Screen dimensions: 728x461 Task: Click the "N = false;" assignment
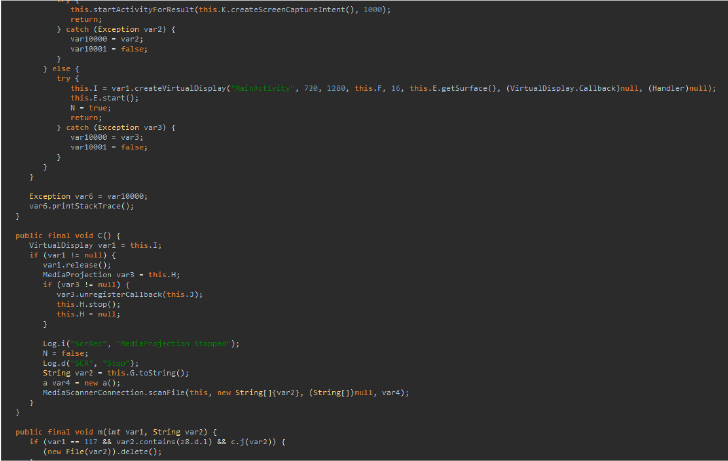click(x=59, y=353)
